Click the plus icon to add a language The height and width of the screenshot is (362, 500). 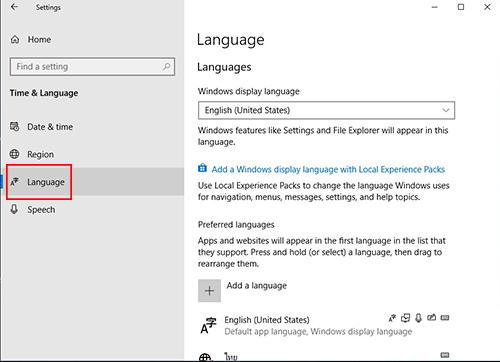click(209, 291)
